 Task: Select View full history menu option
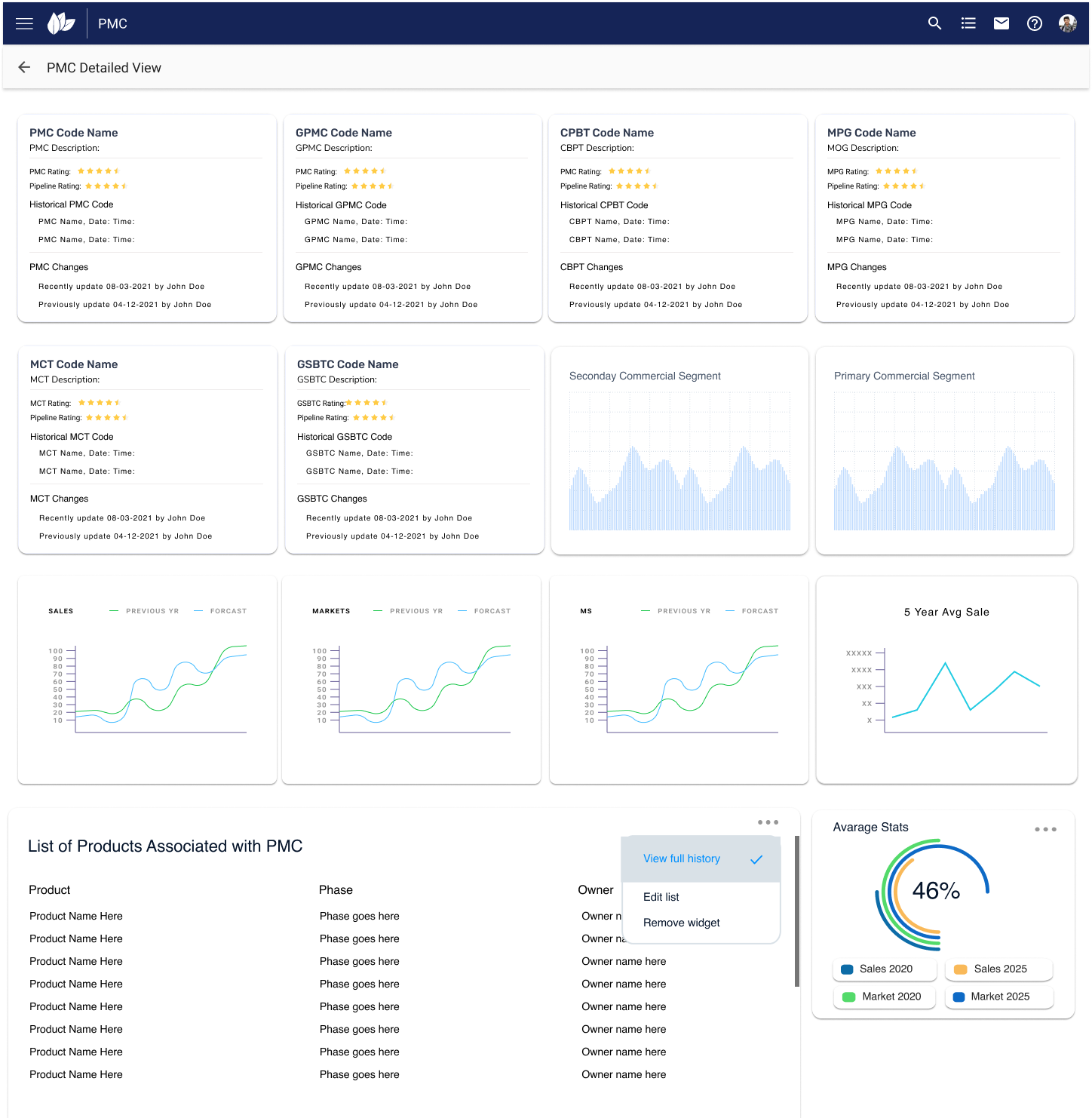point(682,858)
